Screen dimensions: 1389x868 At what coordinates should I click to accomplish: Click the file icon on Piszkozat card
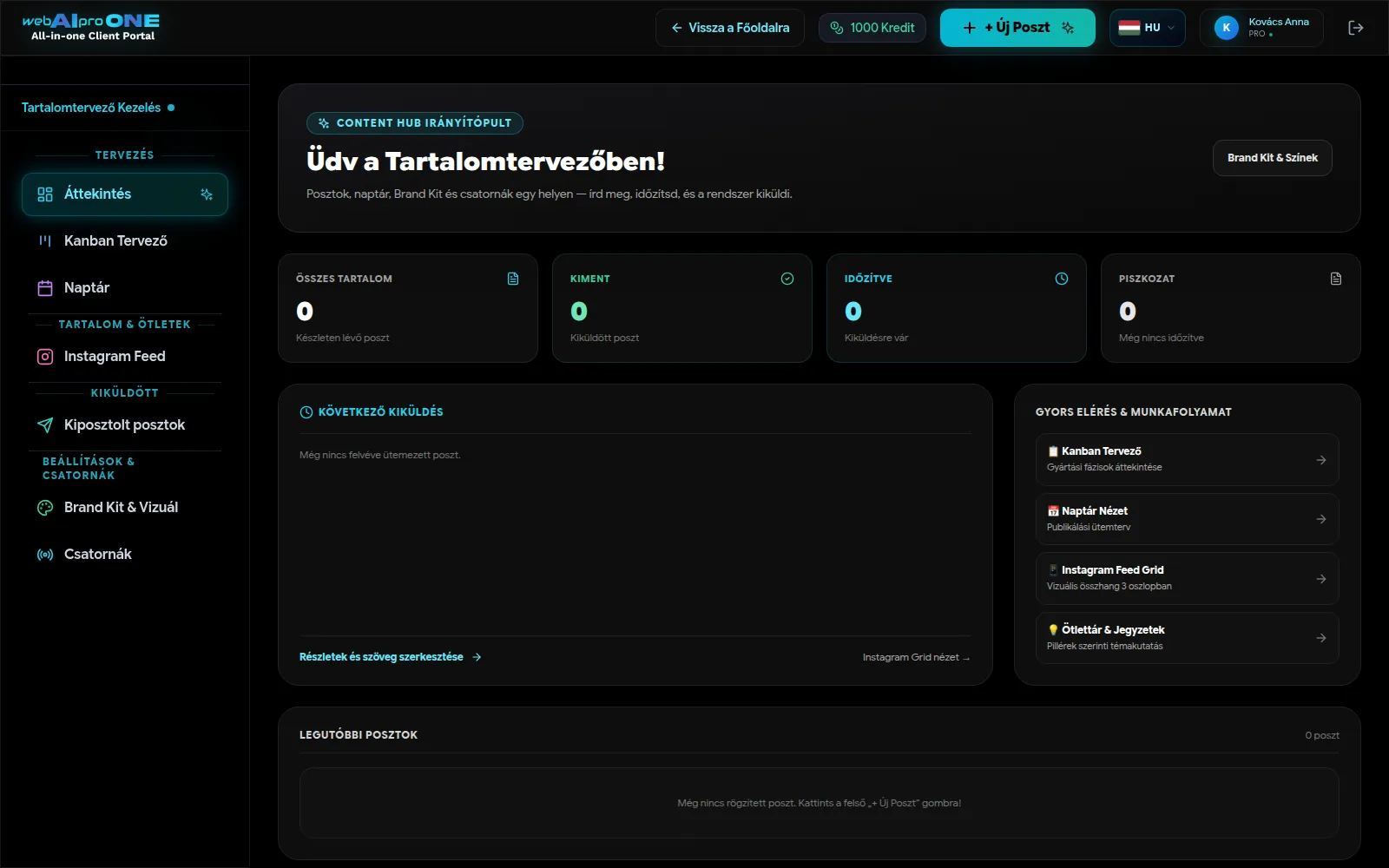click(x=1336, y=279)
